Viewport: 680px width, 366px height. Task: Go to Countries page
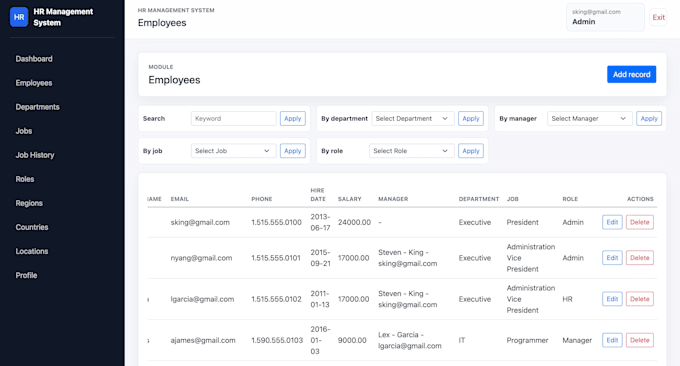pyautogui.click(x=32, y=227)
